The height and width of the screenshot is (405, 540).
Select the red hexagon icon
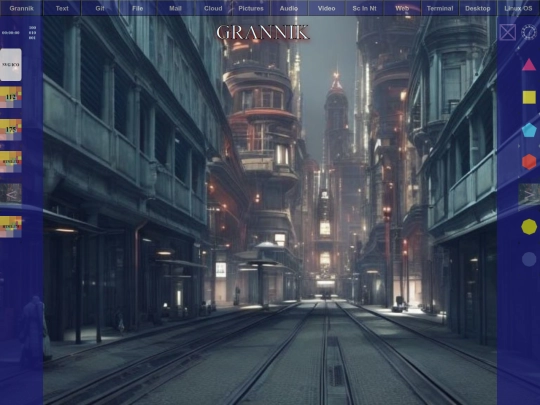(529, 162)
